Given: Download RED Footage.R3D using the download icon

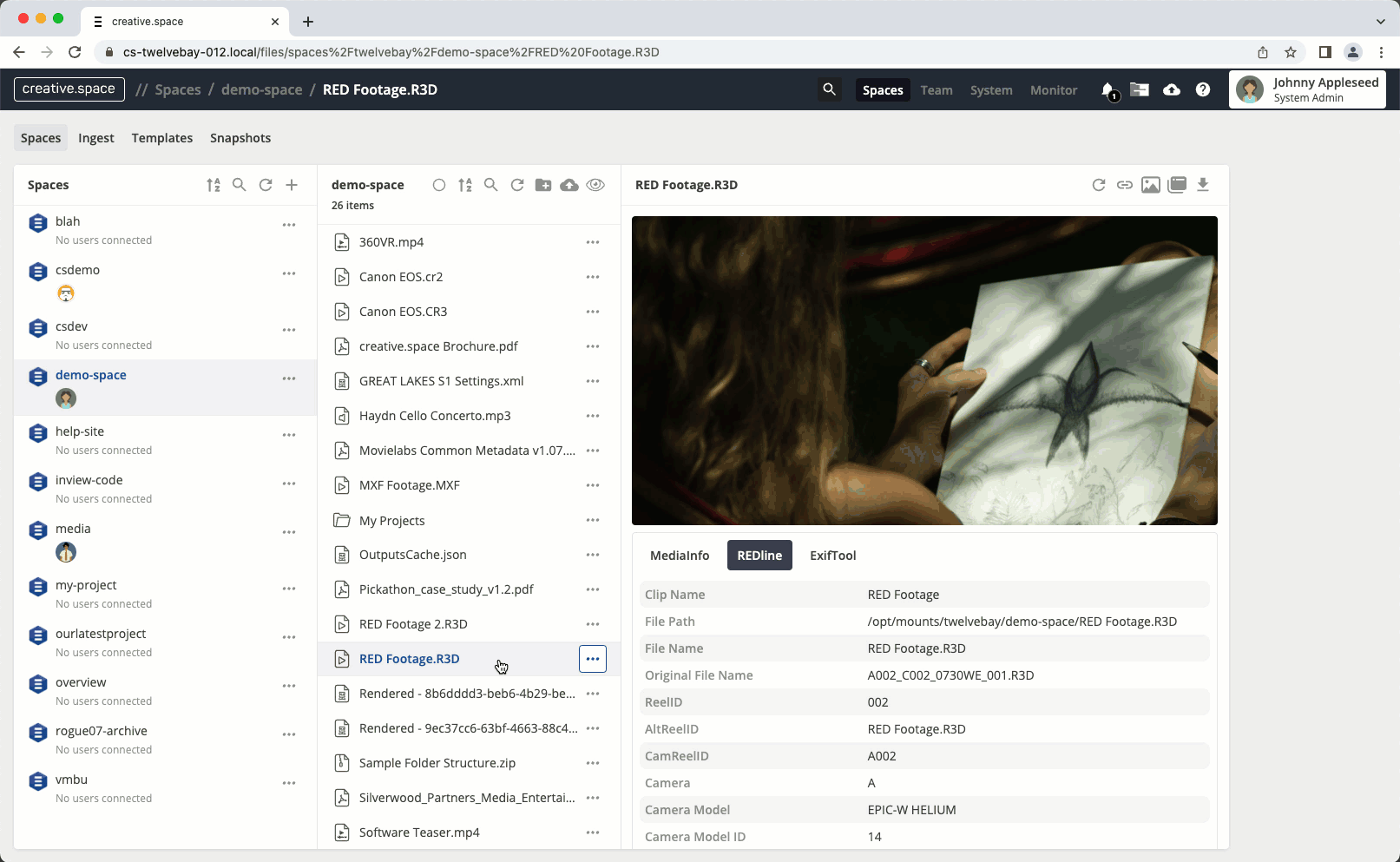Looking at the screenshot, I should (x=1203, y=185).
